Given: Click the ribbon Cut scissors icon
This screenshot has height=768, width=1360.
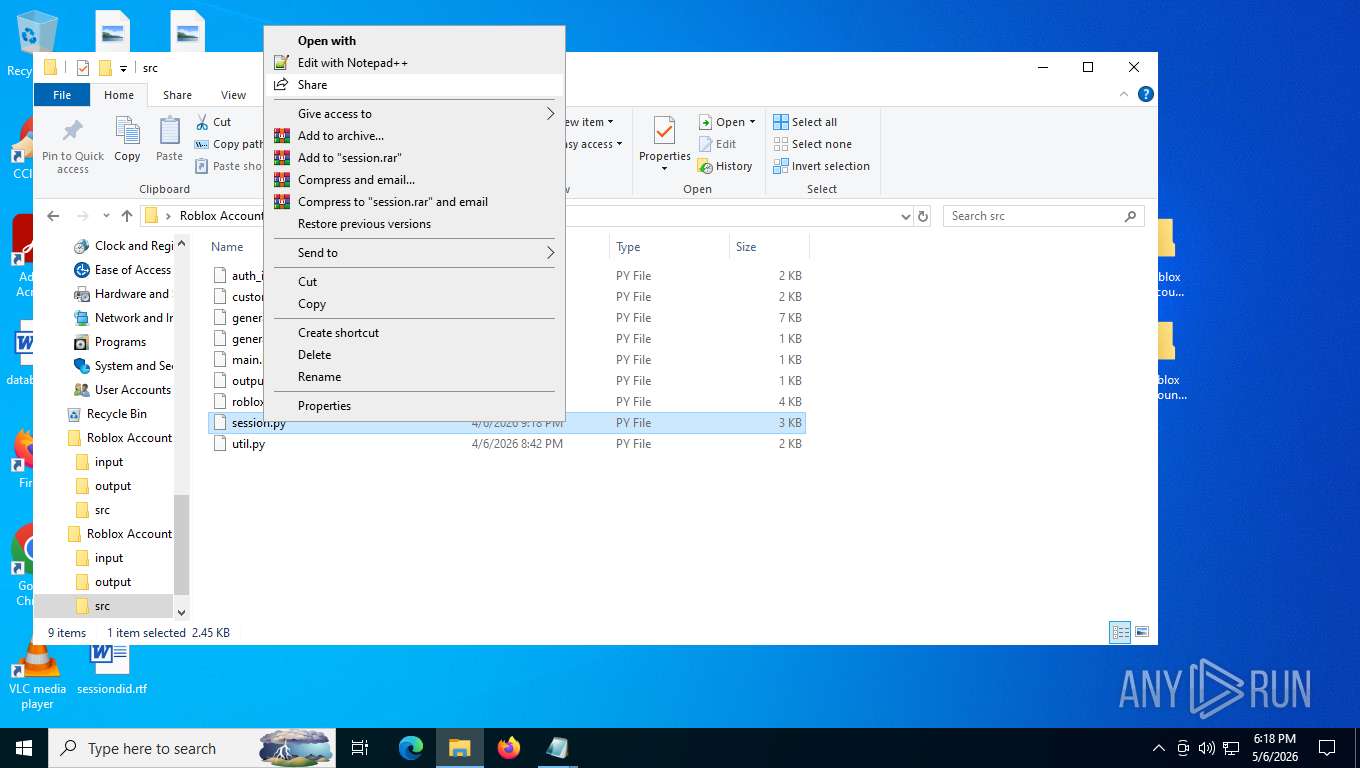Looking at the screenshot, I should pos(202,122).
